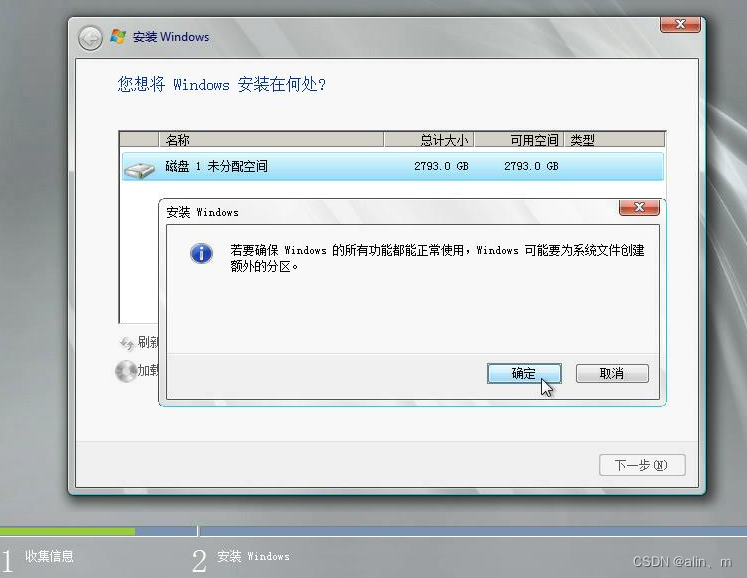
Task: Click the 确定 button in the dialog
Action: 524,373
